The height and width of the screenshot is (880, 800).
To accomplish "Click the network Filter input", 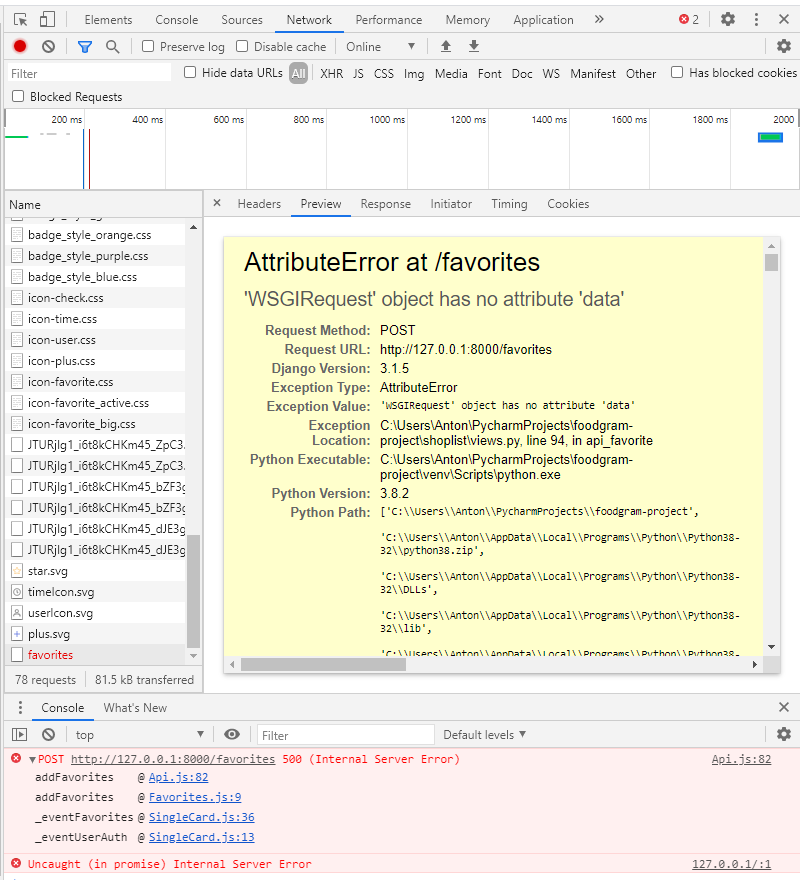I will 89,74.
